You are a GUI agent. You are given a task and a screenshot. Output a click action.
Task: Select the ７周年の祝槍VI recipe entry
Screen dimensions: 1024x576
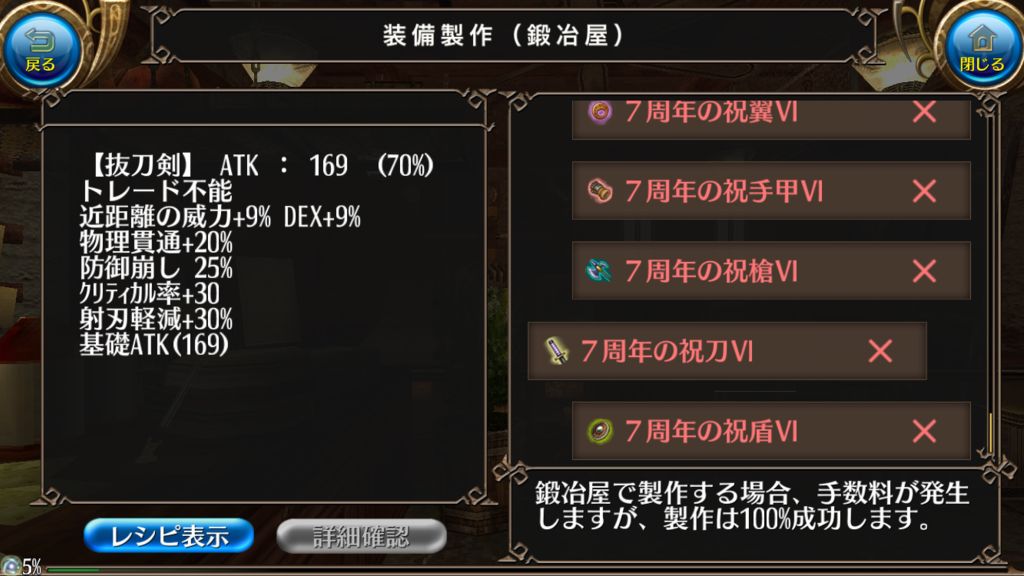(x=771, y=271)
